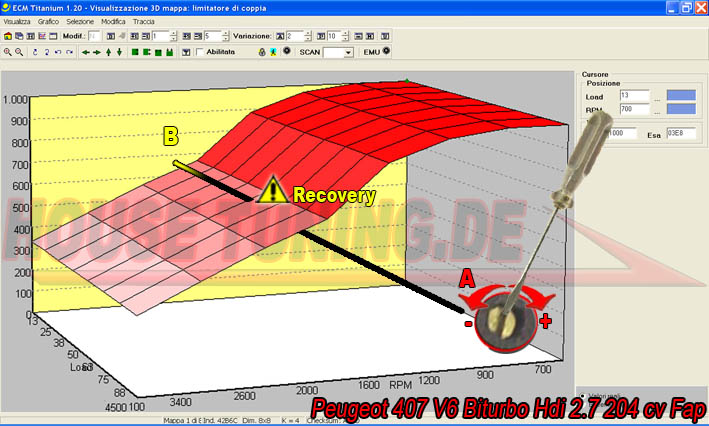Click the blue swatch beside Load
This screenshot has width=709, height=426.
point(680,95)
